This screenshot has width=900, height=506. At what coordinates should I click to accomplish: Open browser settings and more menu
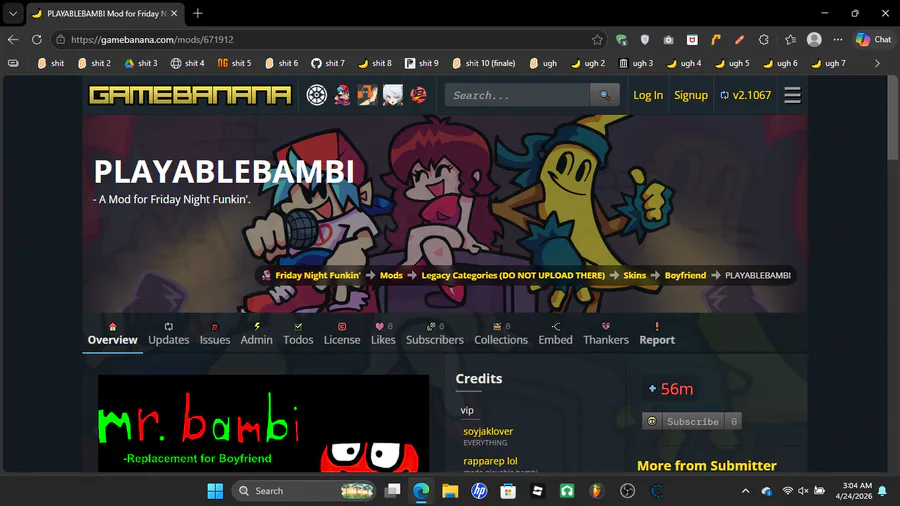coord(838,40)
